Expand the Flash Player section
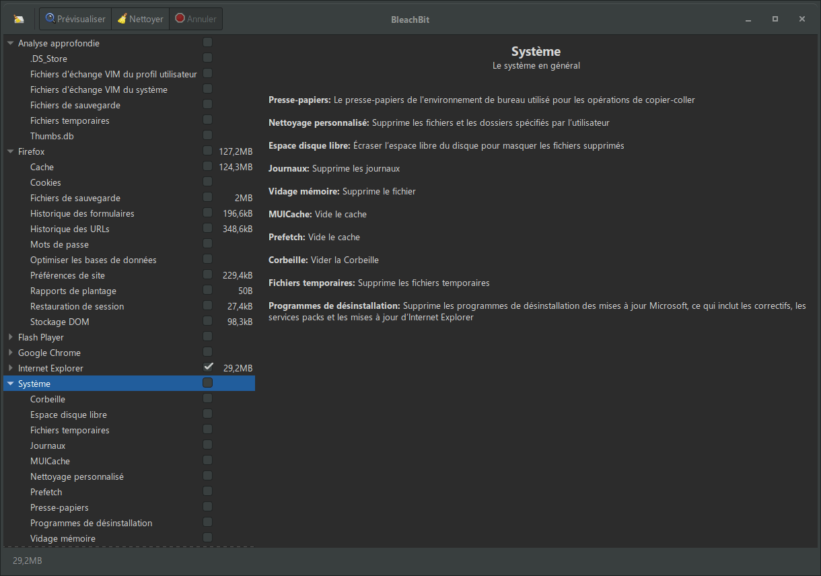The image size is (821, 576). pyautogui.click(x=11, y=337)
